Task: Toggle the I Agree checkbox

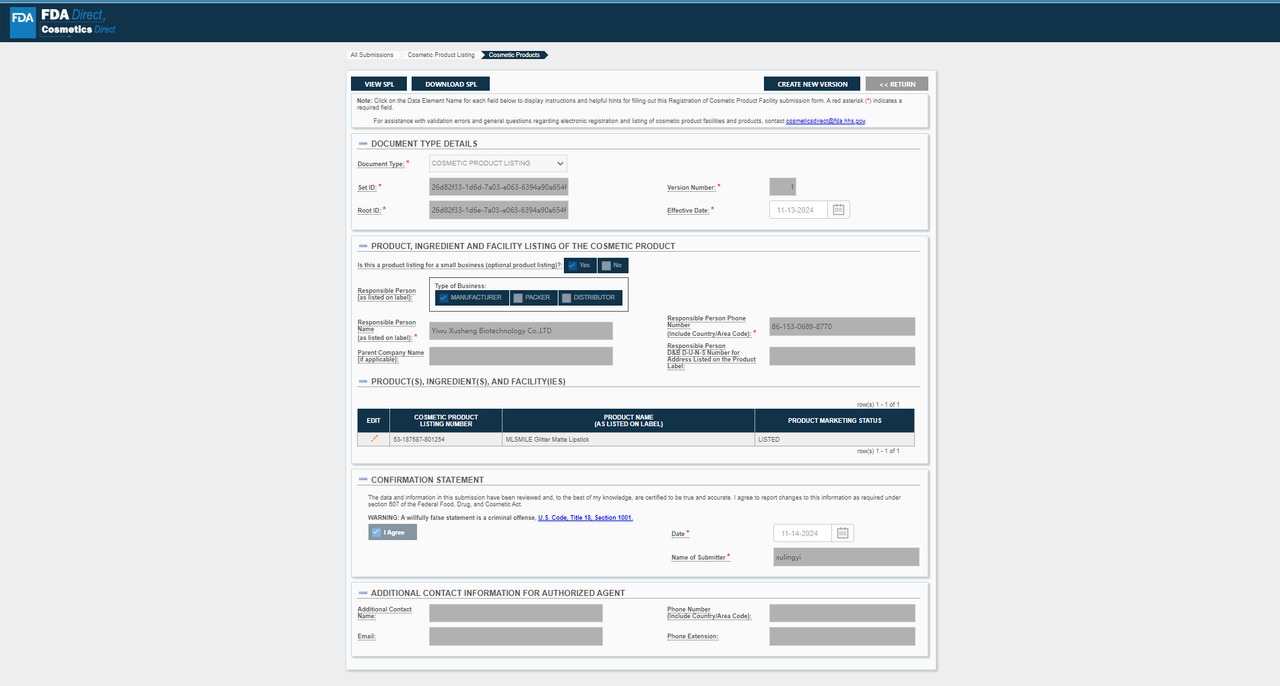Action: (377, 532)
